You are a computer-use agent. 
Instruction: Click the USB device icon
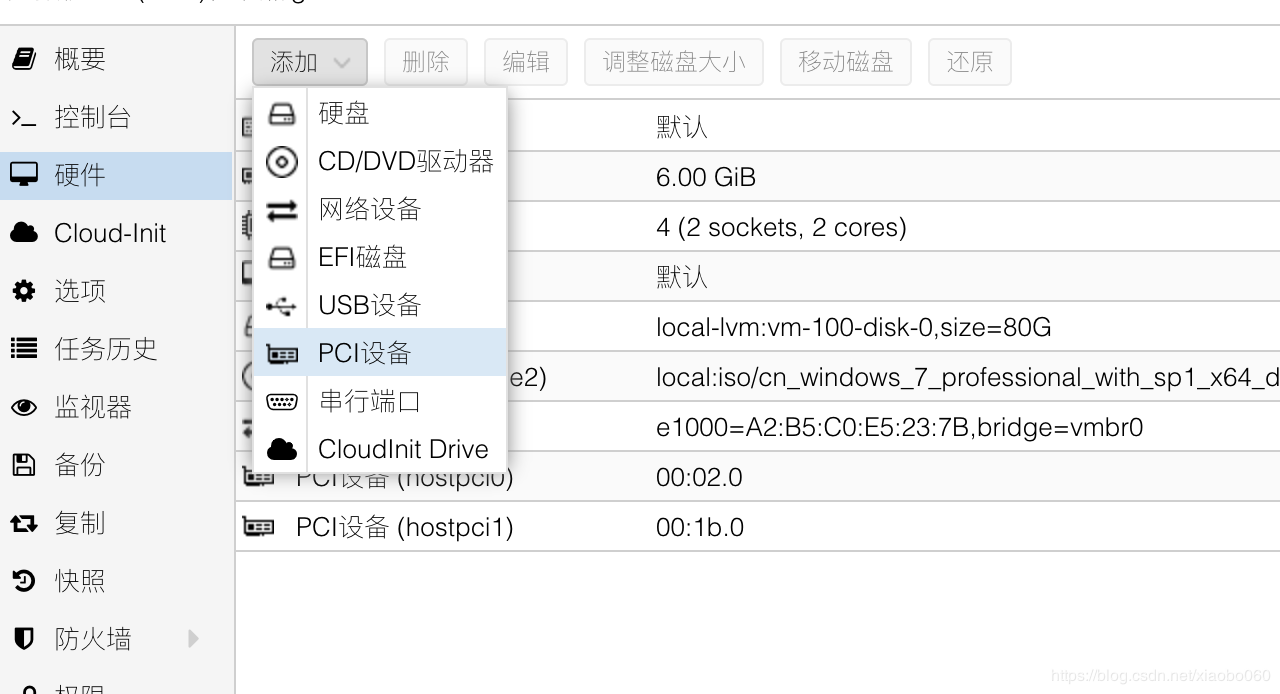coord(282,305)
